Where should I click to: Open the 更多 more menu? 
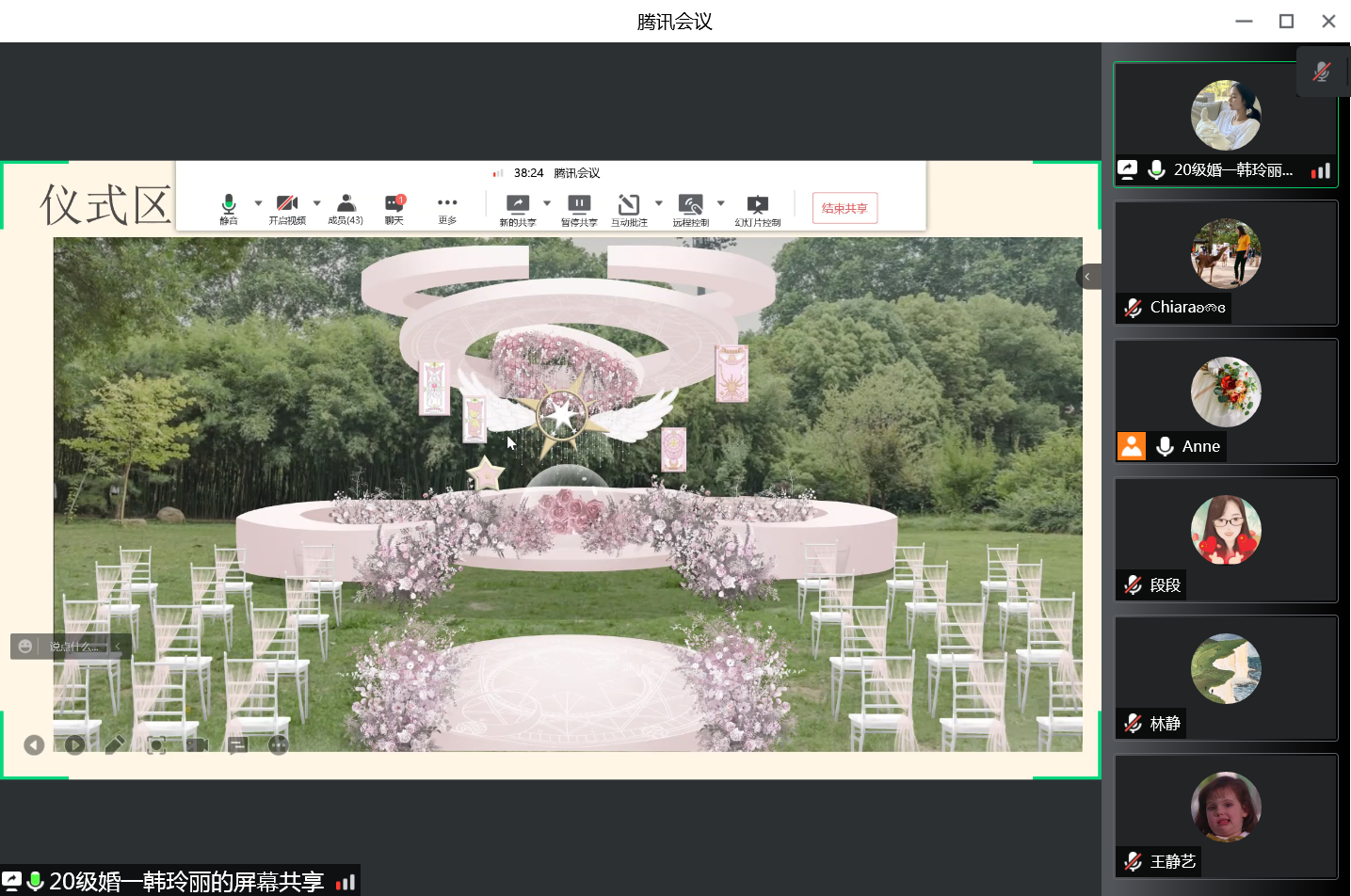pyautogui.click(x=447, y=208)
